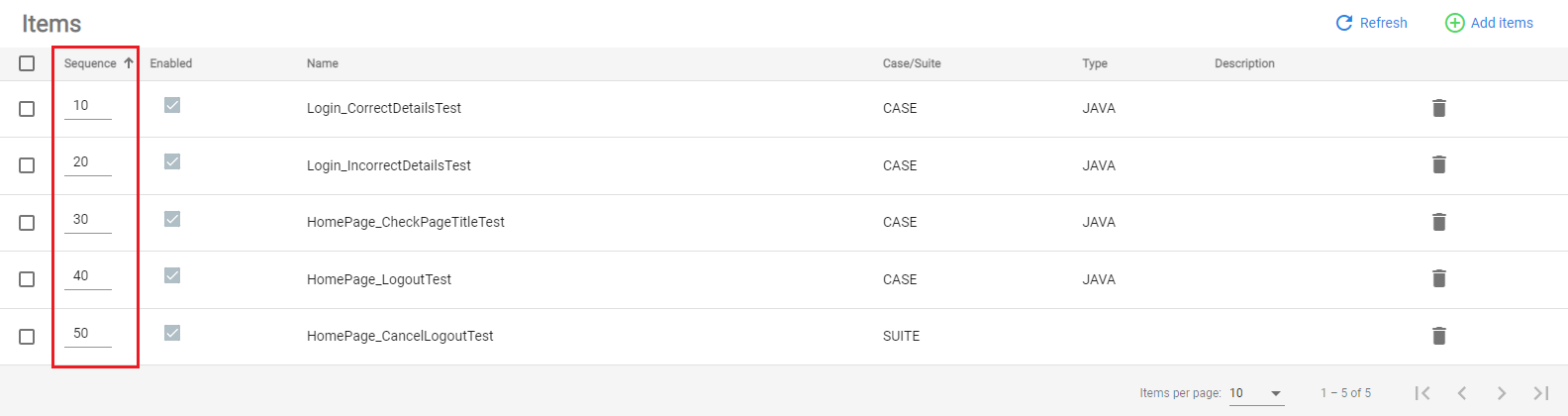Go to the next page

[x=1502, y=393]
